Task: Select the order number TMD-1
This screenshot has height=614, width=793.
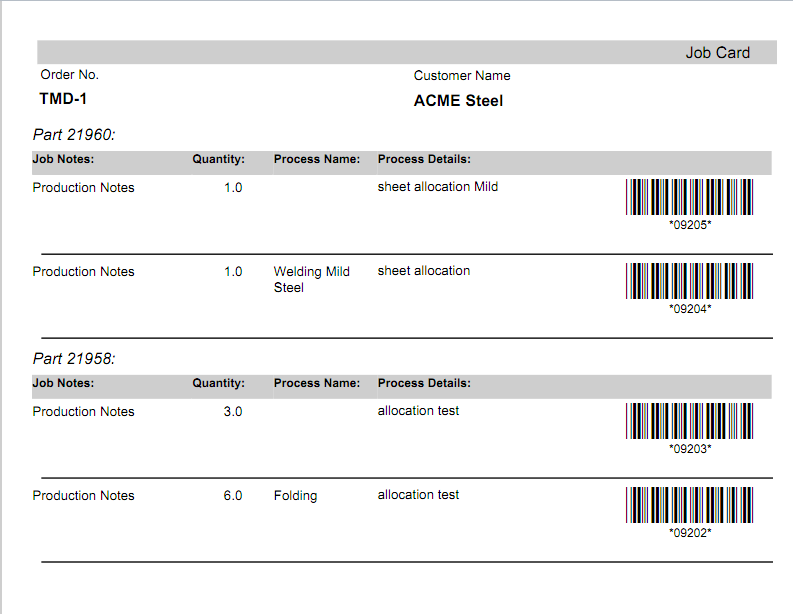Action: click(x=64, y=99)
